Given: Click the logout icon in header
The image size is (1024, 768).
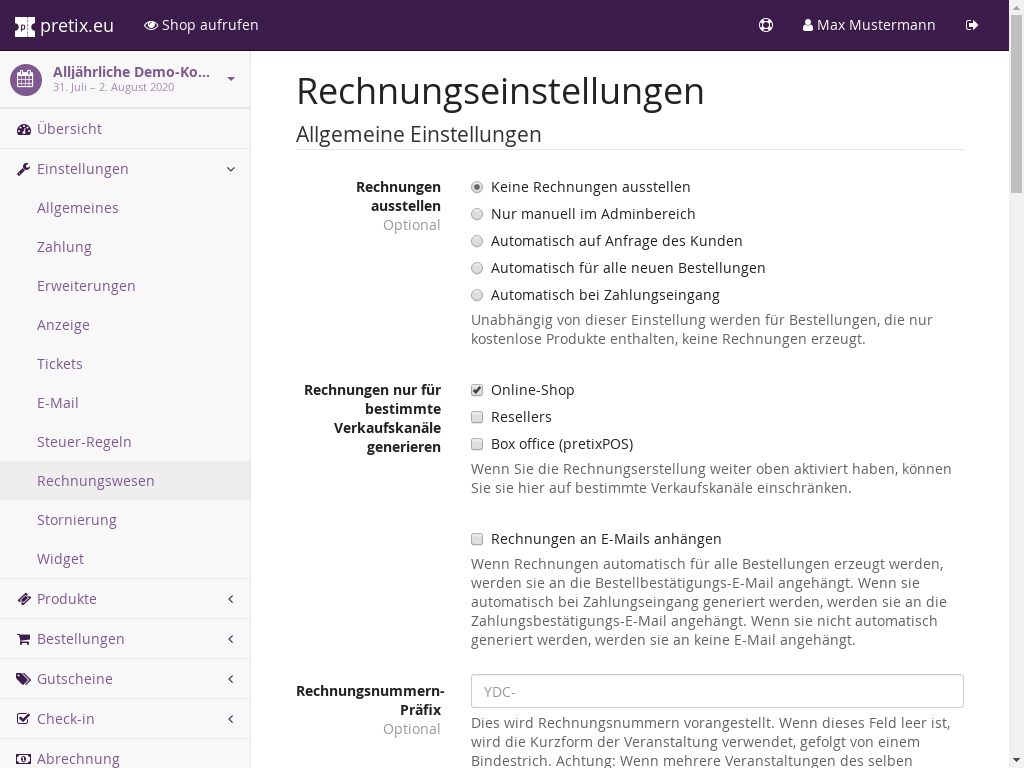Looking at the screenshot, I should pos(972,25).
